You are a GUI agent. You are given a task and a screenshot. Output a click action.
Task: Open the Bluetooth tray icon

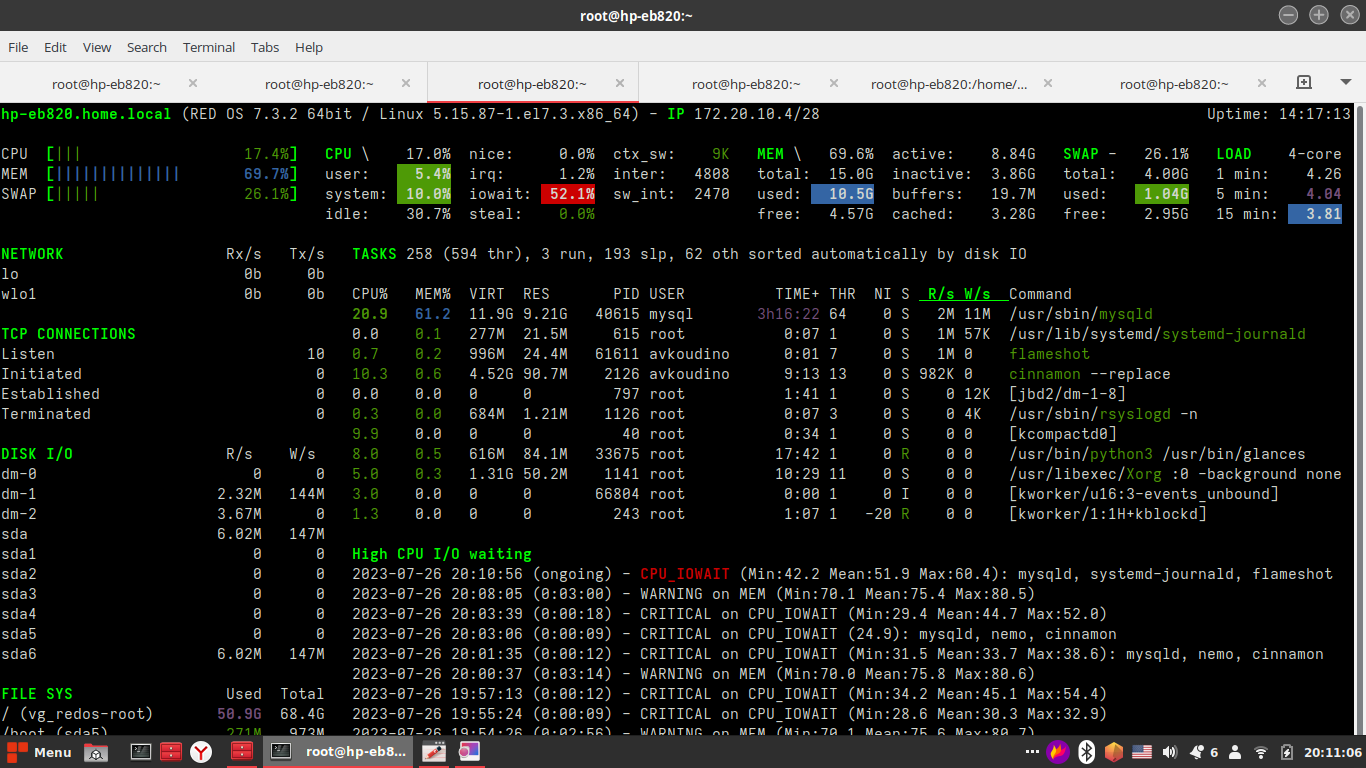tap(1086, 752)
